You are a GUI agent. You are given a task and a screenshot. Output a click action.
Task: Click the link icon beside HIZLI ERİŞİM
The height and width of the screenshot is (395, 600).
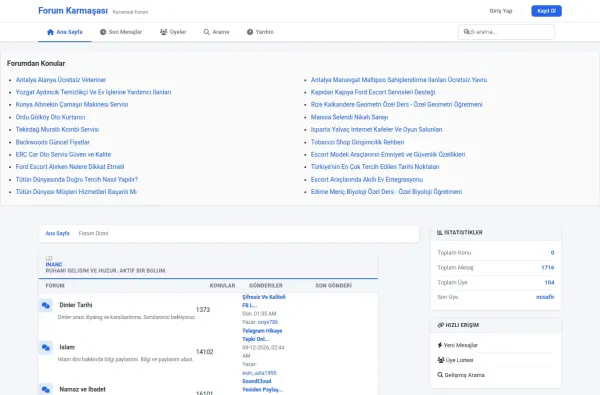click(440, 325)
